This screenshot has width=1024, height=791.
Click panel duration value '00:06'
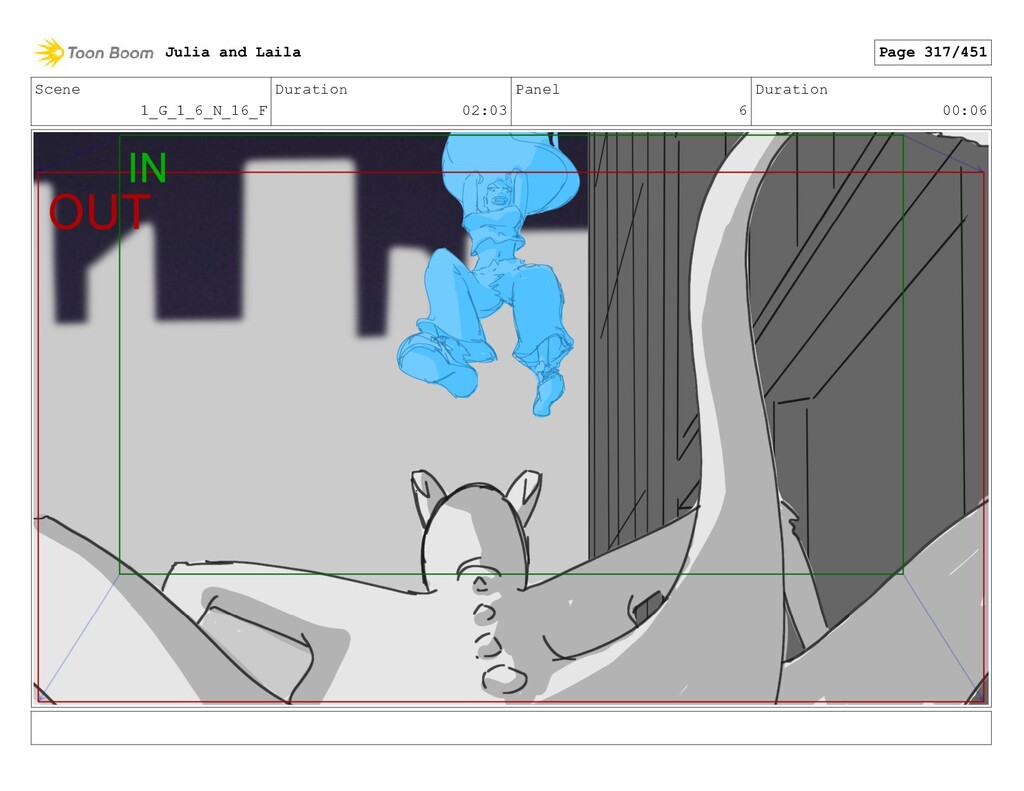tap(965, 110)
